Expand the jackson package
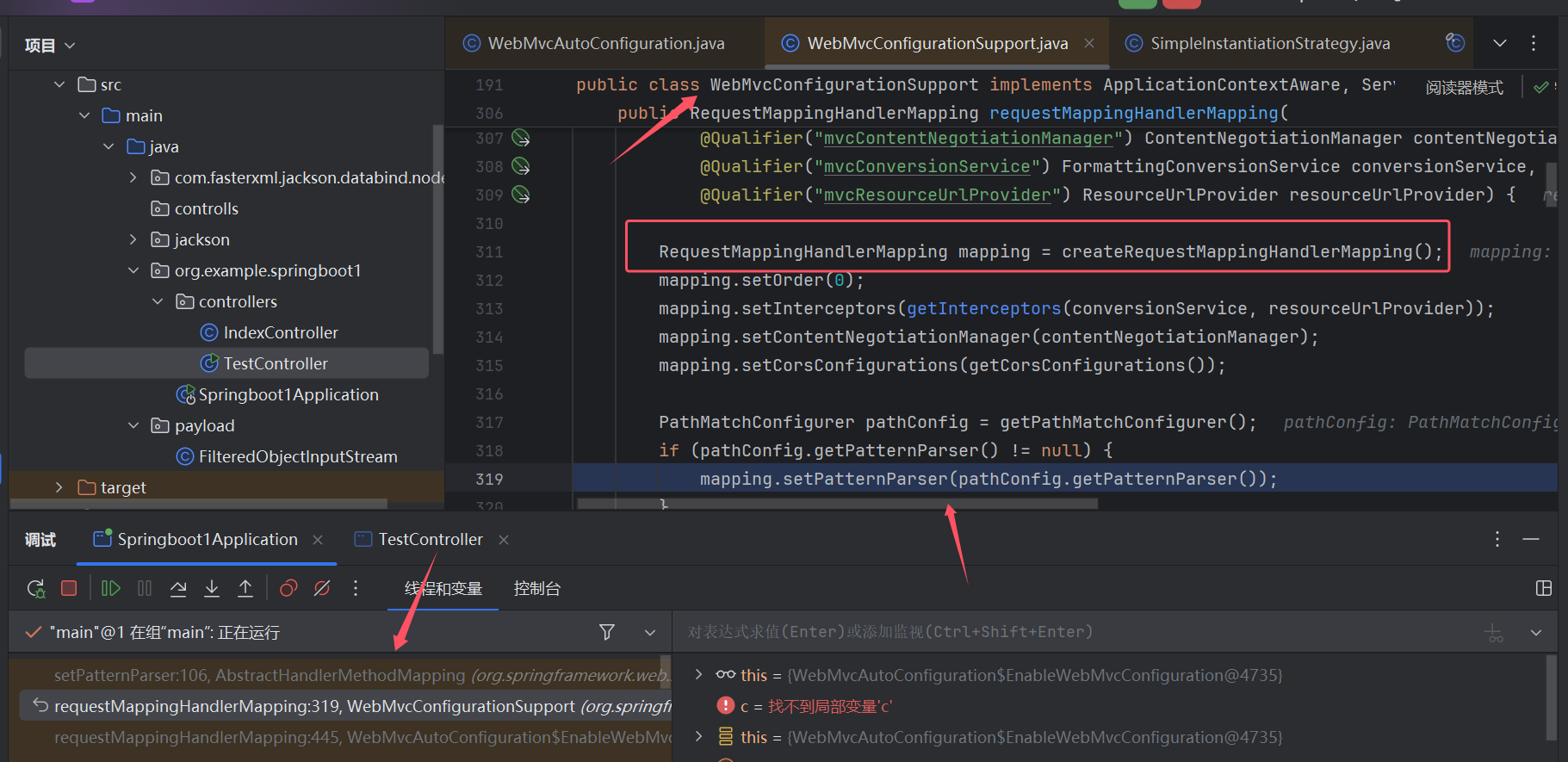The width and height of the screenshot is (1568, 762). 133,239
